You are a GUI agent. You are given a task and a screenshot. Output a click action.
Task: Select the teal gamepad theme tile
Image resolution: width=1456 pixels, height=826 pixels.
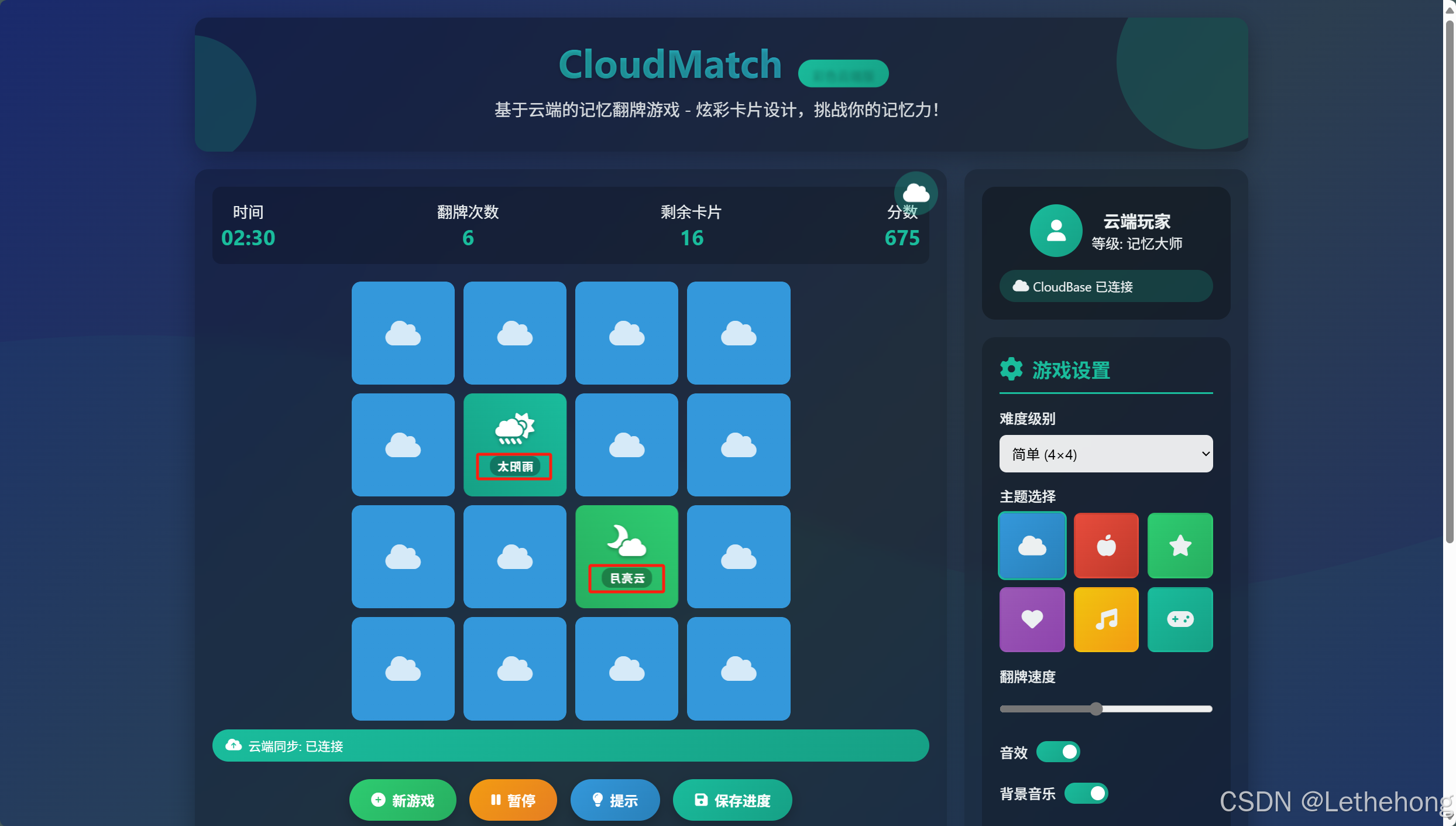point(1180,619)
